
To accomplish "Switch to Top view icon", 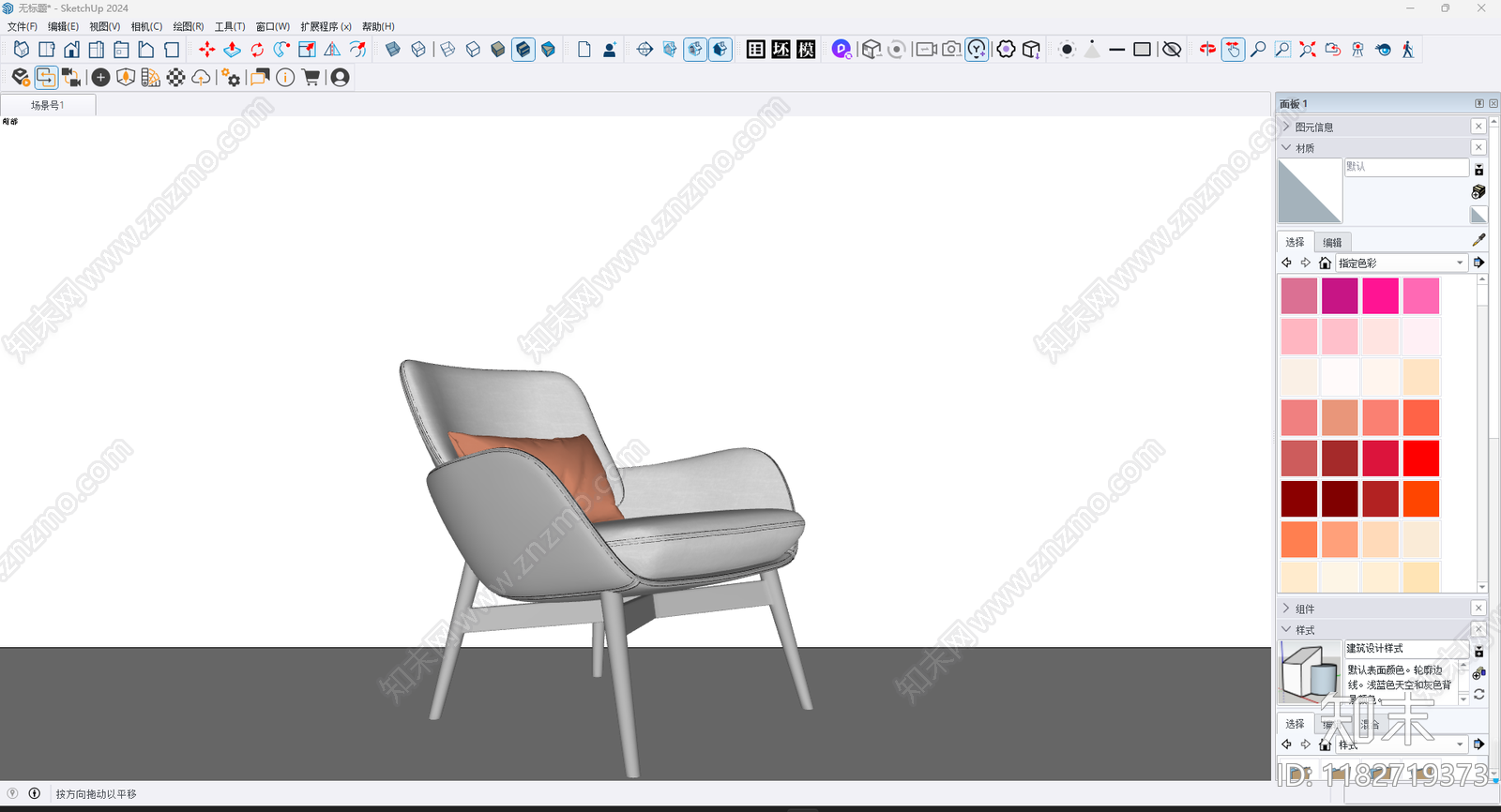I will 46,49.
